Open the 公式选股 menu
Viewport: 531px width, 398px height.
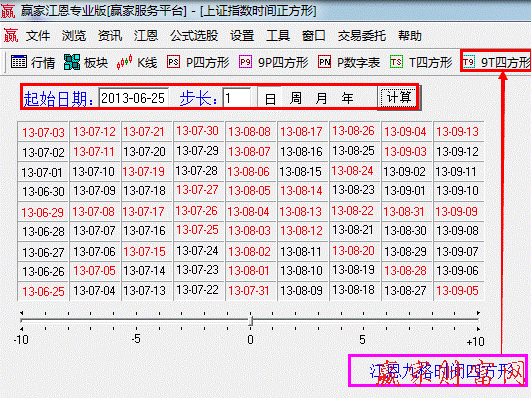(194, 35)
